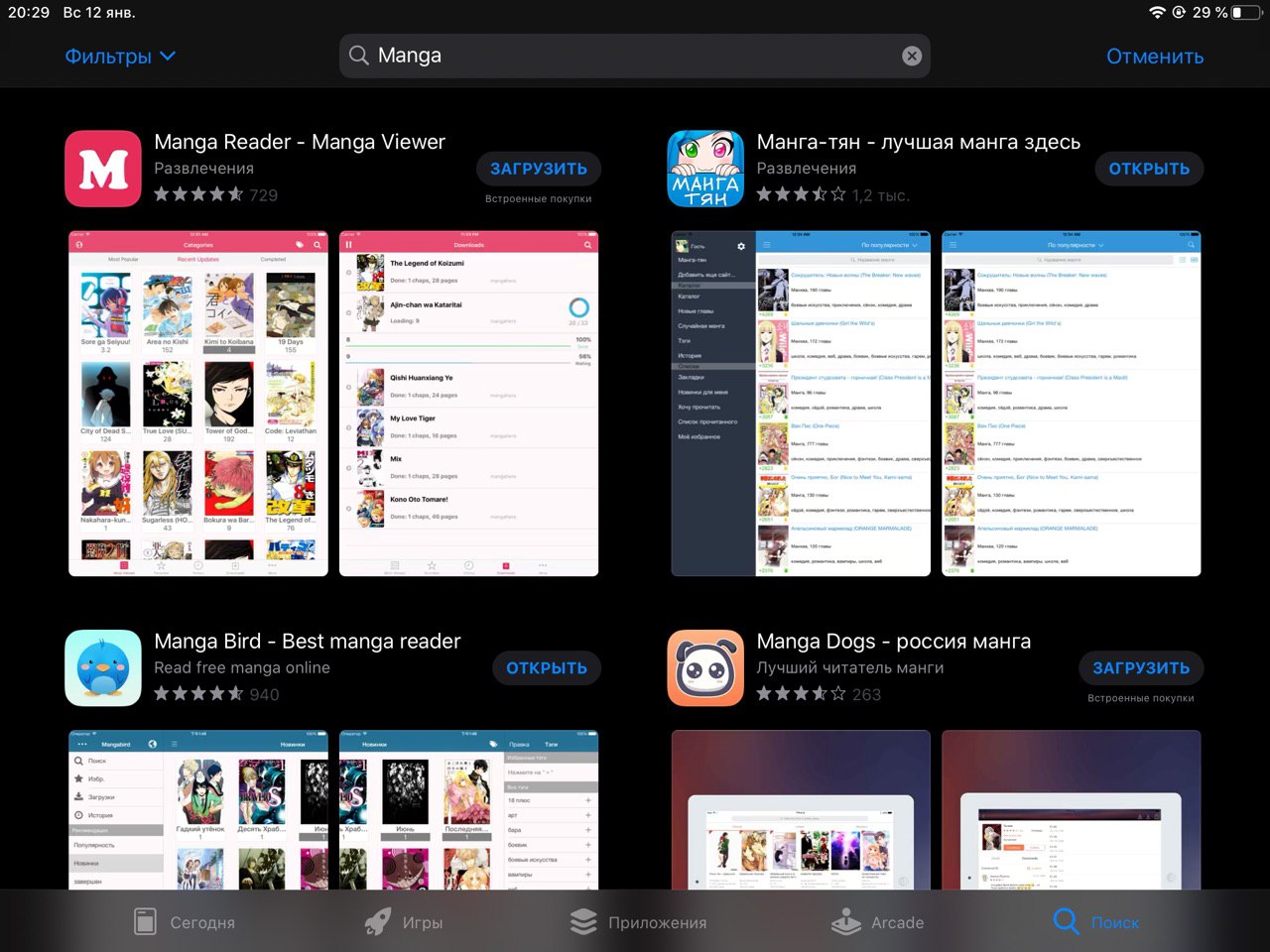
Task: View Манга-тян's second screenshot, the catalog list
Action: tap(1072, 404)
